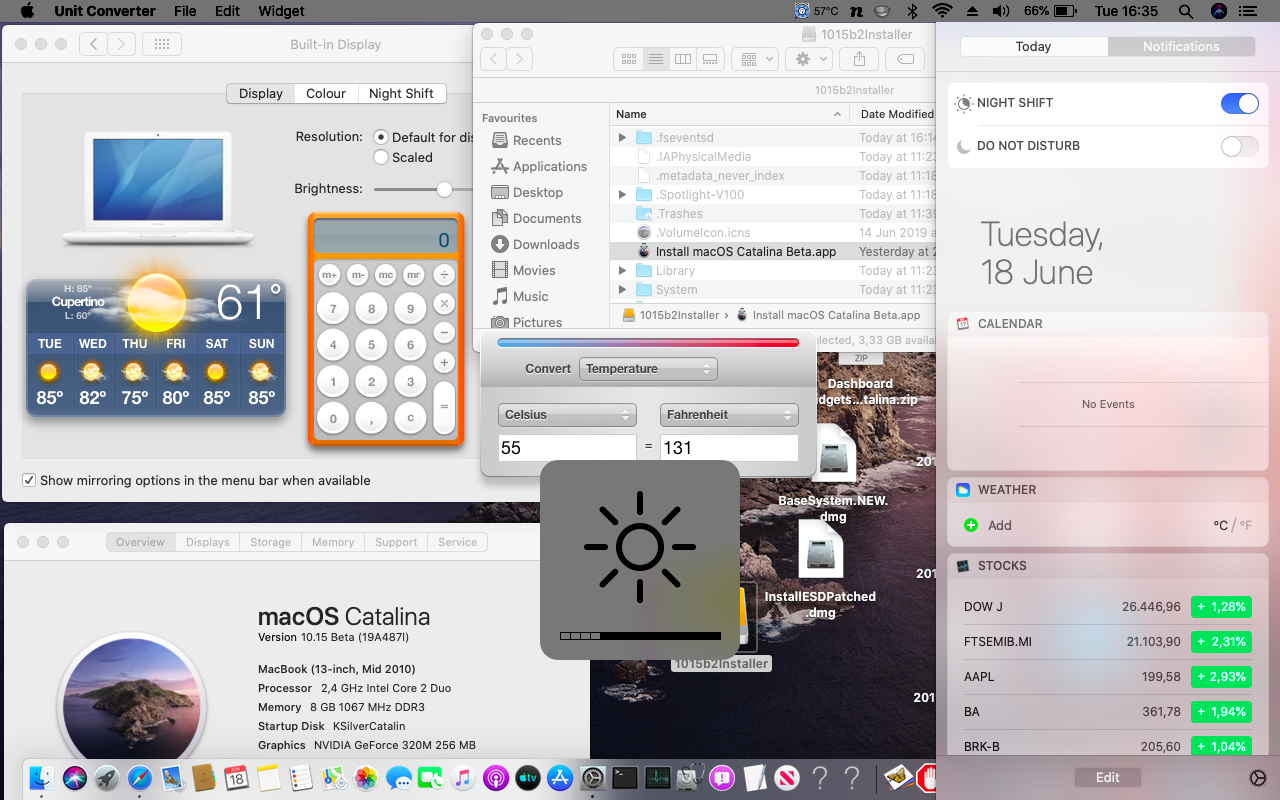1280x800 pixels.
Task: Open Finder action gear dropdown
Action: click(x=809, y=59)
